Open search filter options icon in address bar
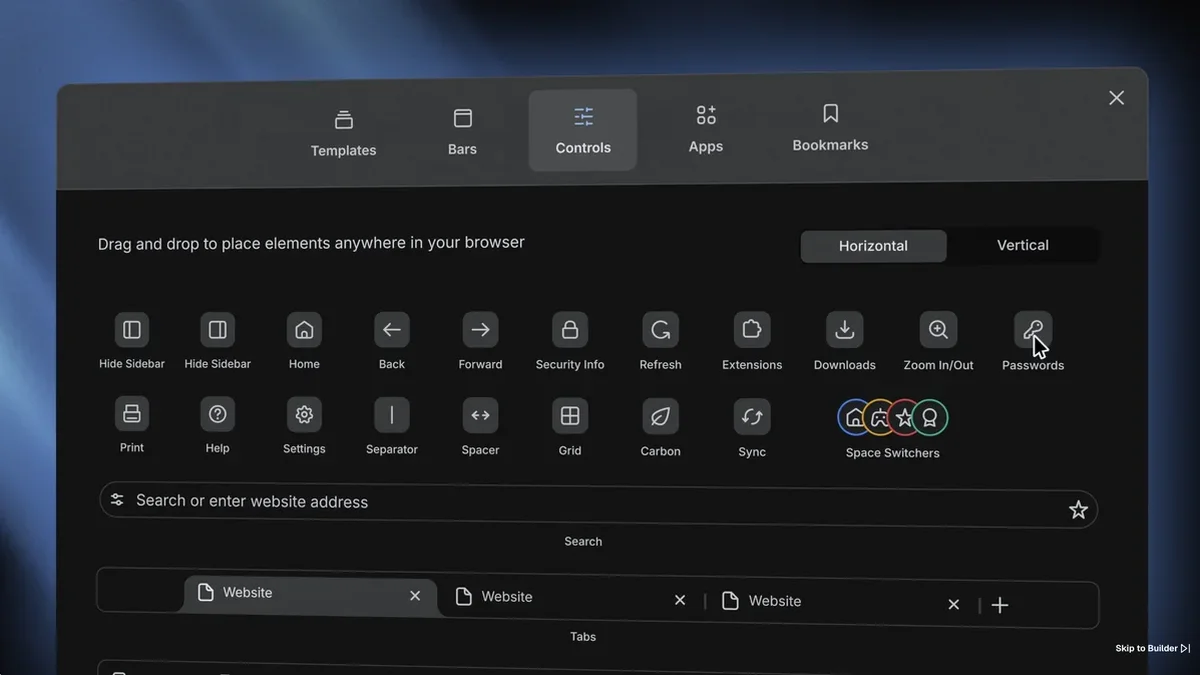 point(117,499)
